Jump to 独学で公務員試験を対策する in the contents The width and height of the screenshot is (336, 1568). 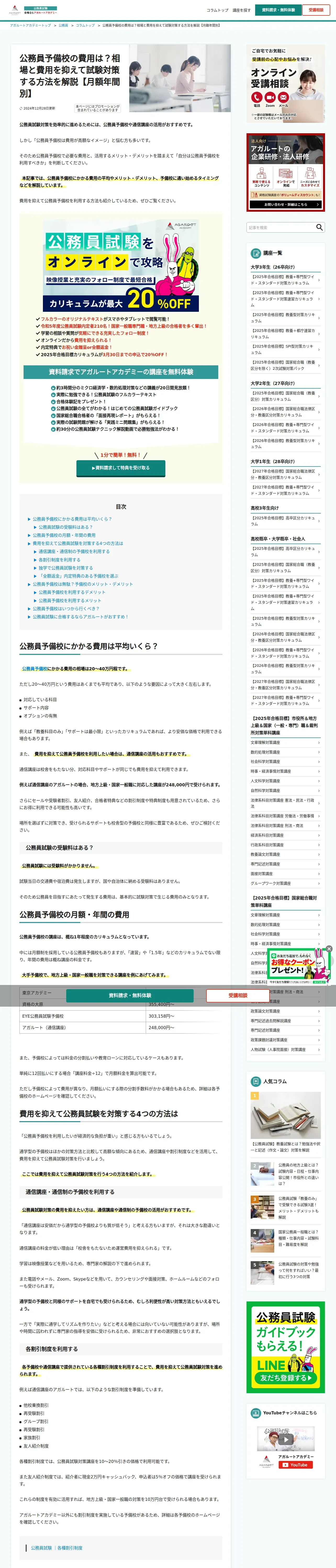(x=66, y=568)
